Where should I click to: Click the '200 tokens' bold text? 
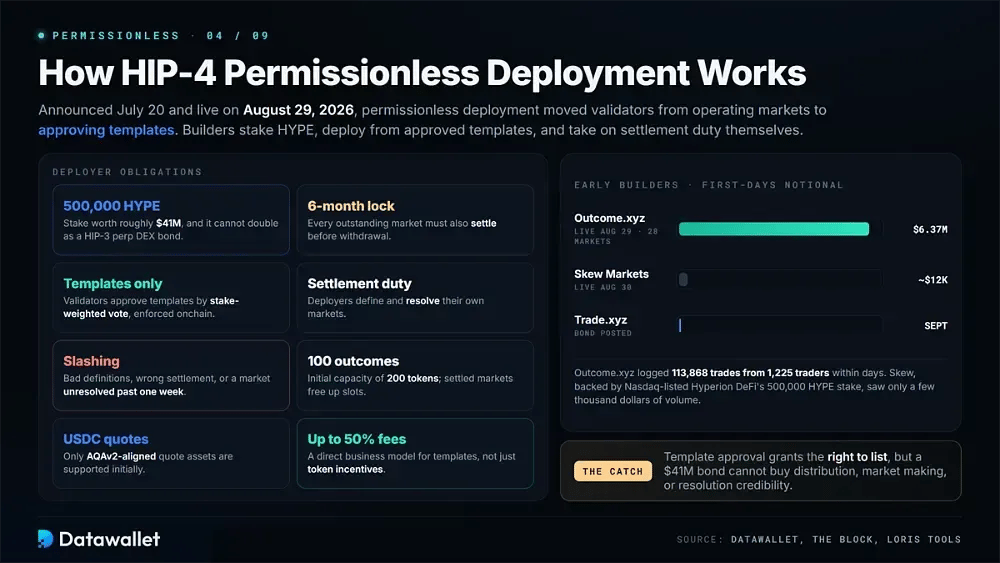tap(412, 379)
